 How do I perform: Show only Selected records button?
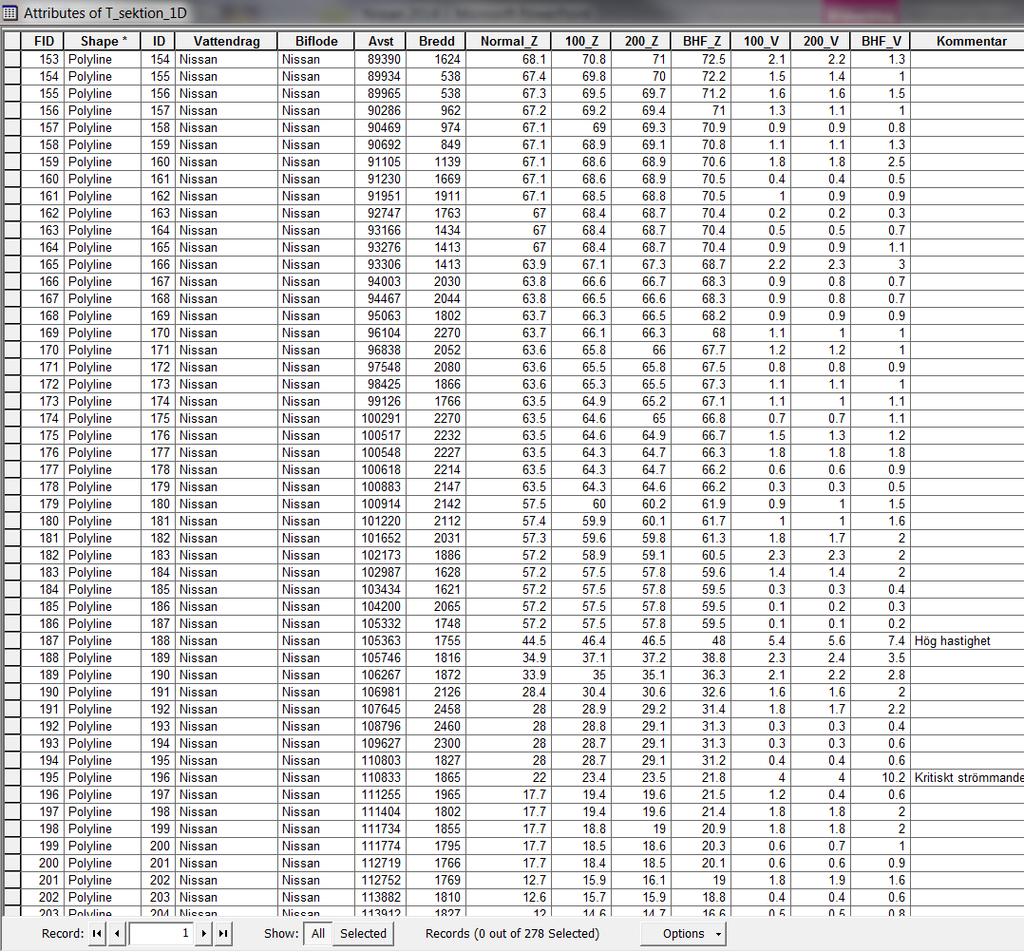tap(363, 933)
